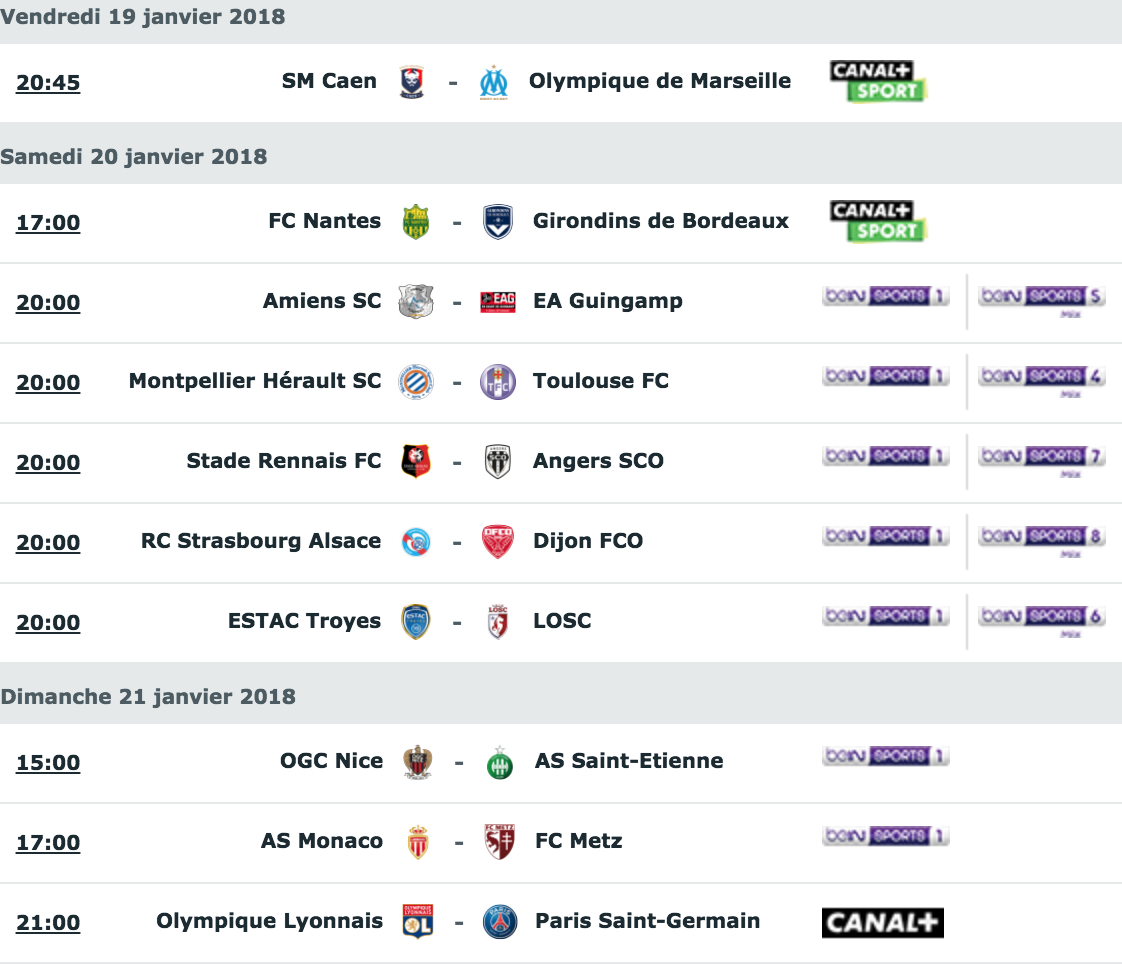Open the 20:45 Caen match time link
The image size is (1122, 964).
click(48, 83)
